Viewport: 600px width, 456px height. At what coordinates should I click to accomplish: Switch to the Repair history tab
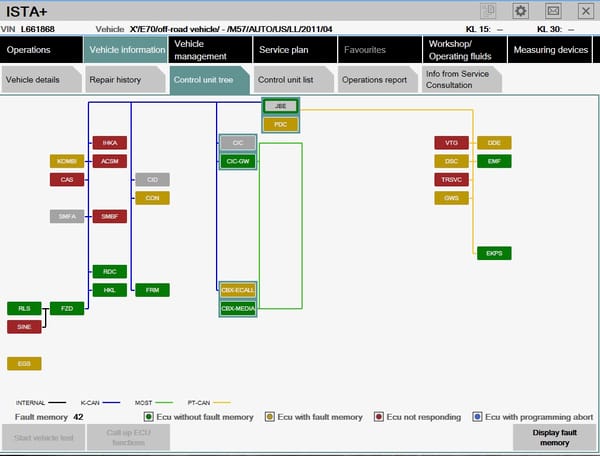coord(126,80)
